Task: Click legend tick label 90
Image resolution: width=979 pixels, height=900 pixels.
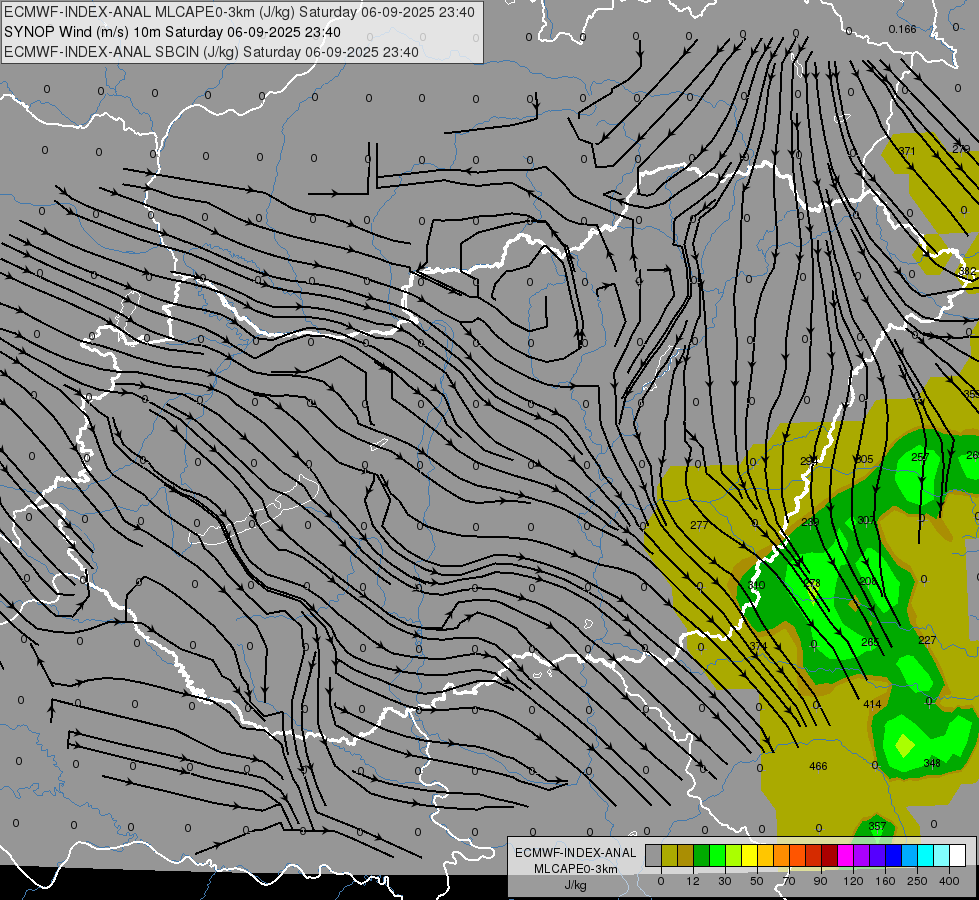Action: tap(820, 882)
